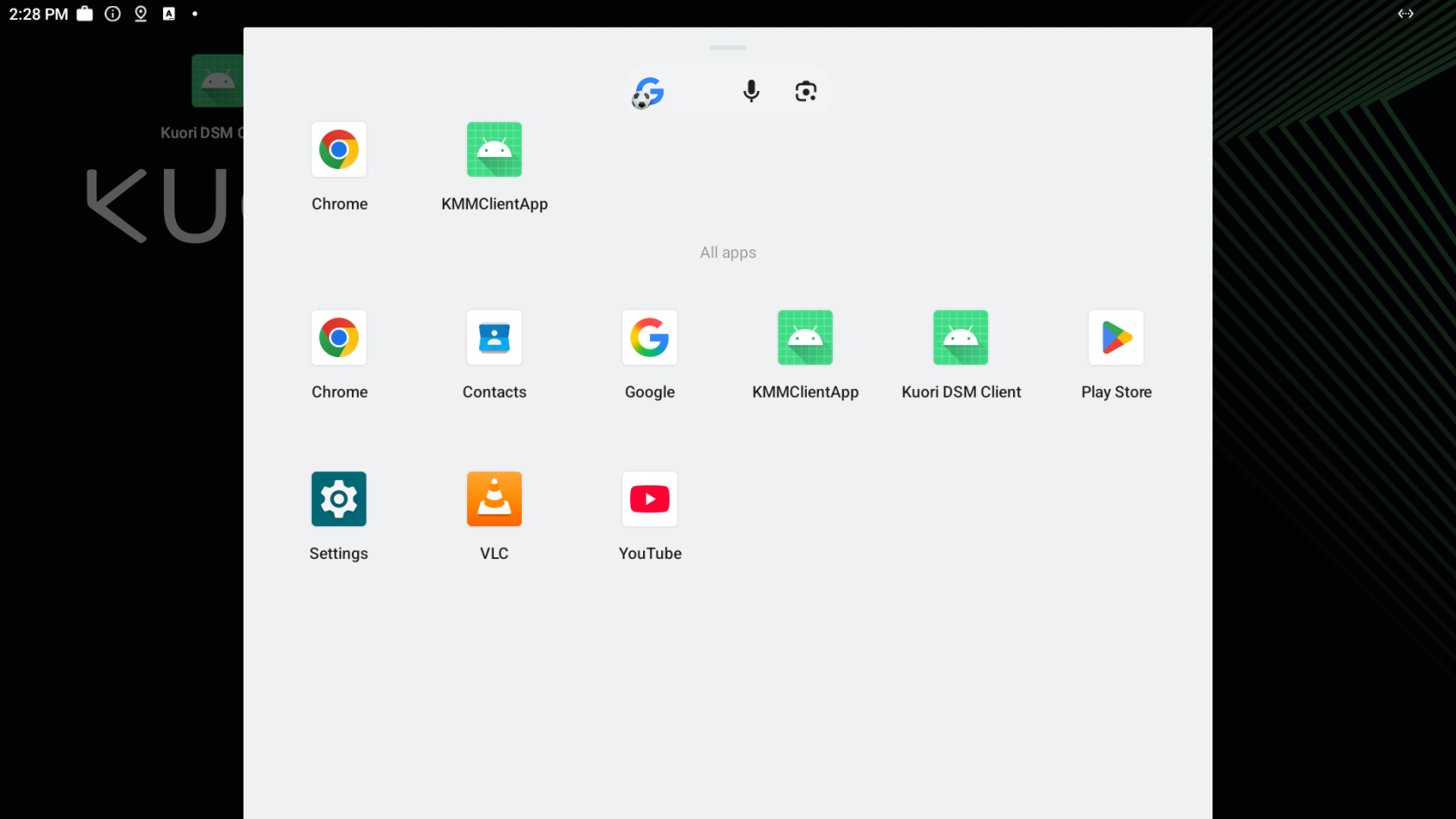Tap the Google logo in the search bar
Image resolution: width=1456 pixels, height=819 pixels.
click(648, 92)
